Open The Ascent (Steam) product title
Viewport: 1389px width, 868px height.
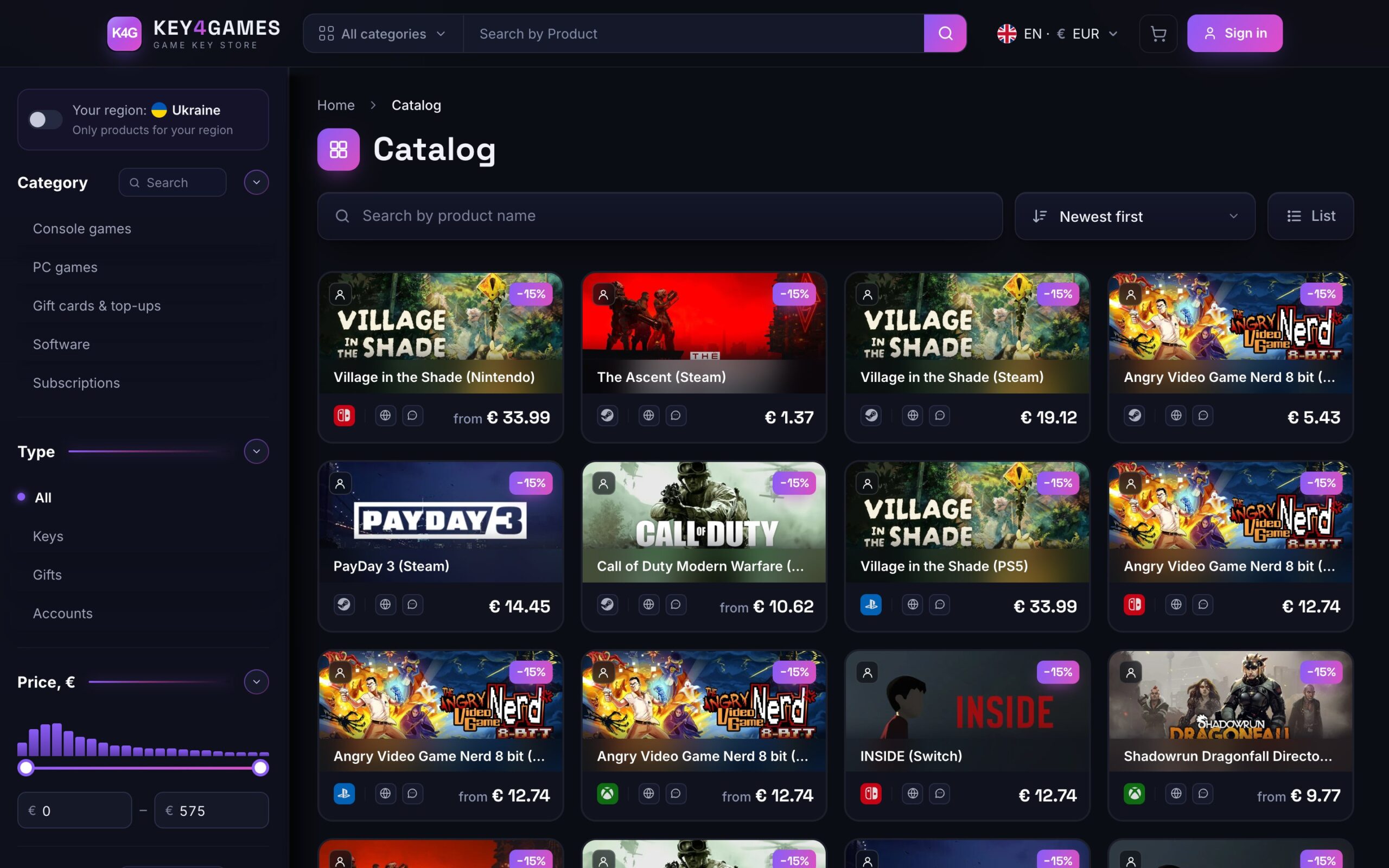tap(661, 377)
